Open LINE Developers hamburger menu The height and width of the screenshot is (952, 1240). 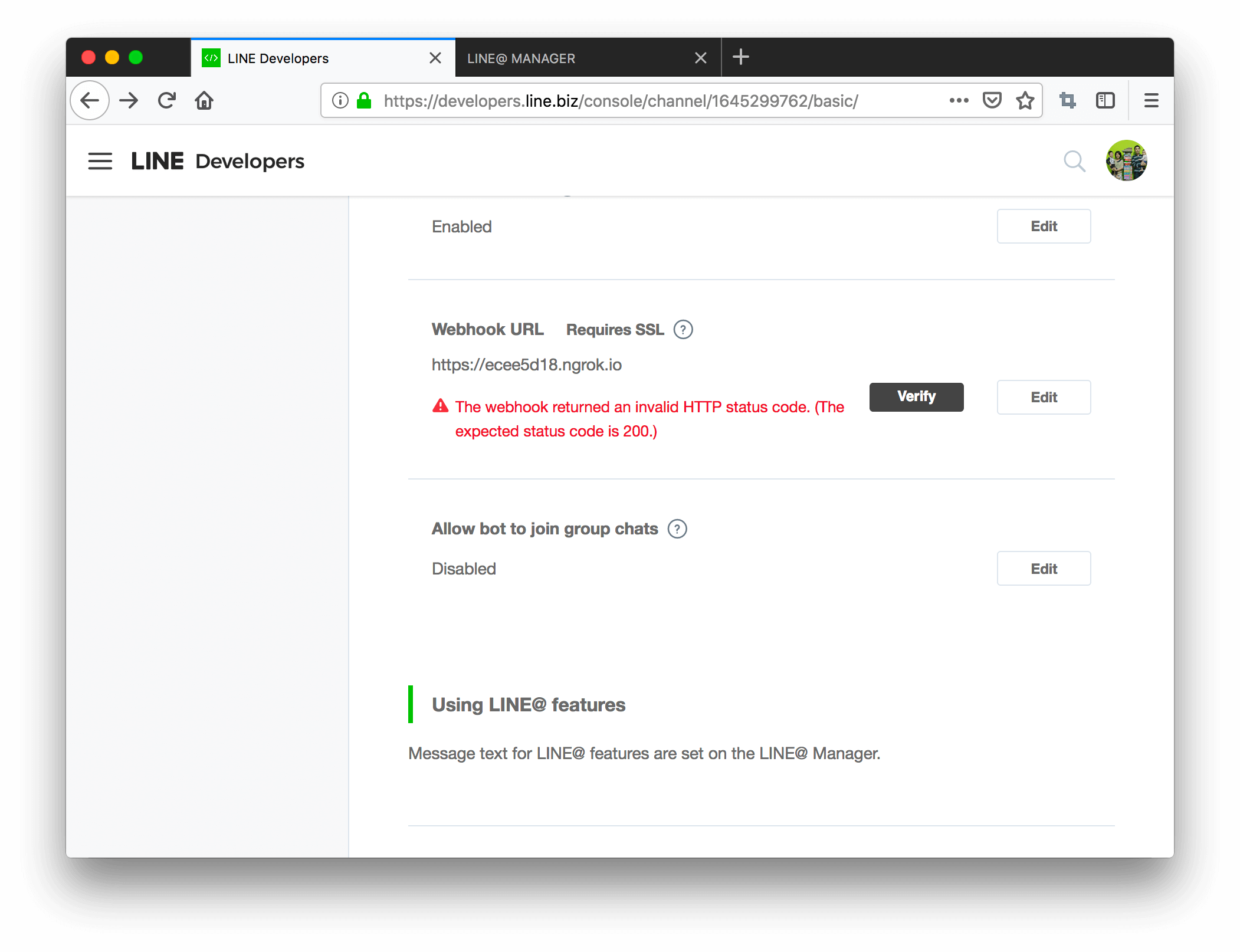(100, 161)
